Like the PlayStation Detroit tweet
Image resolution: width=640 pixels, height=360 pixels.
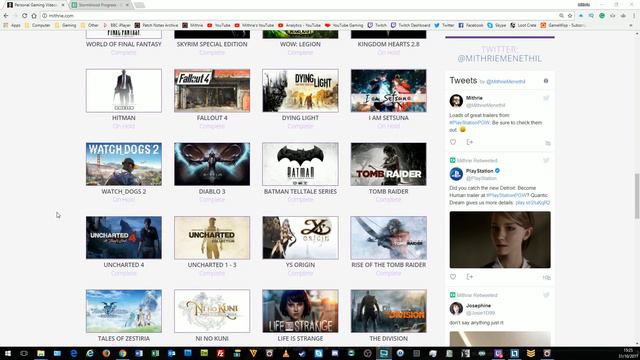click(x=453, y=277)
